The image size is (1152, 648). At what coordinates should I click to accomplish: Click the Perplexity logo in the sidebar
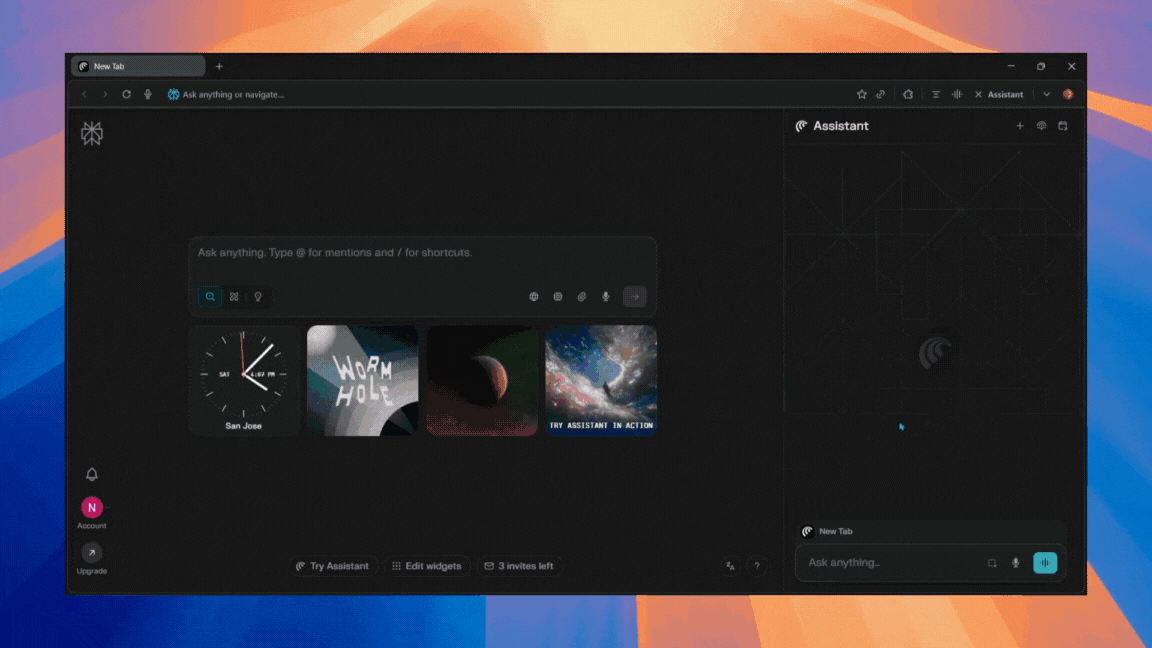coord(92,133)
